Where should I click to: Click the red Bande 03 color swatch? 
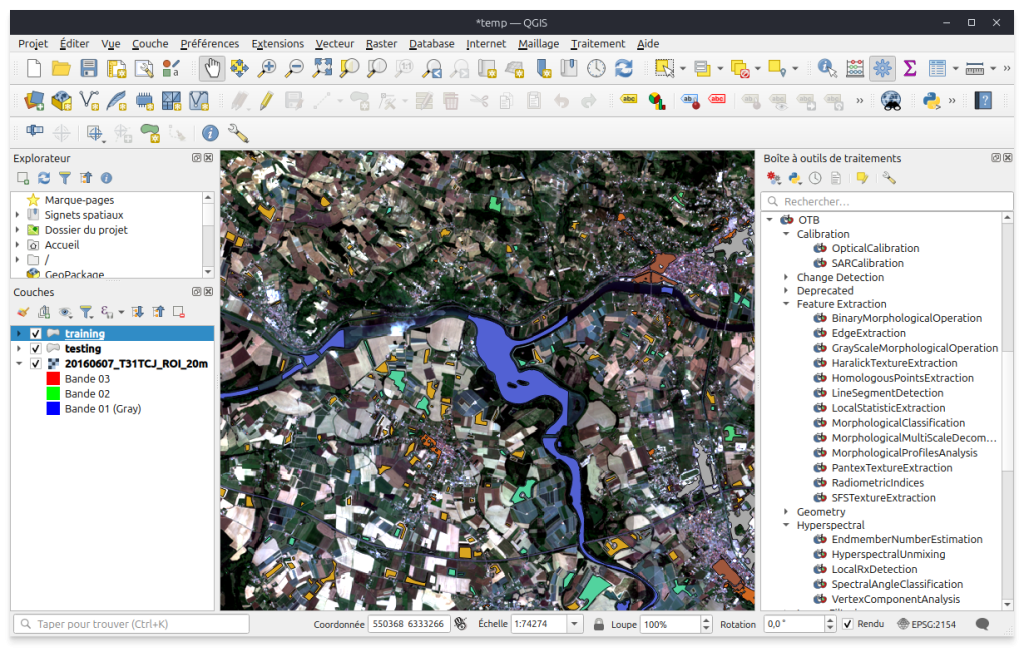53,379
